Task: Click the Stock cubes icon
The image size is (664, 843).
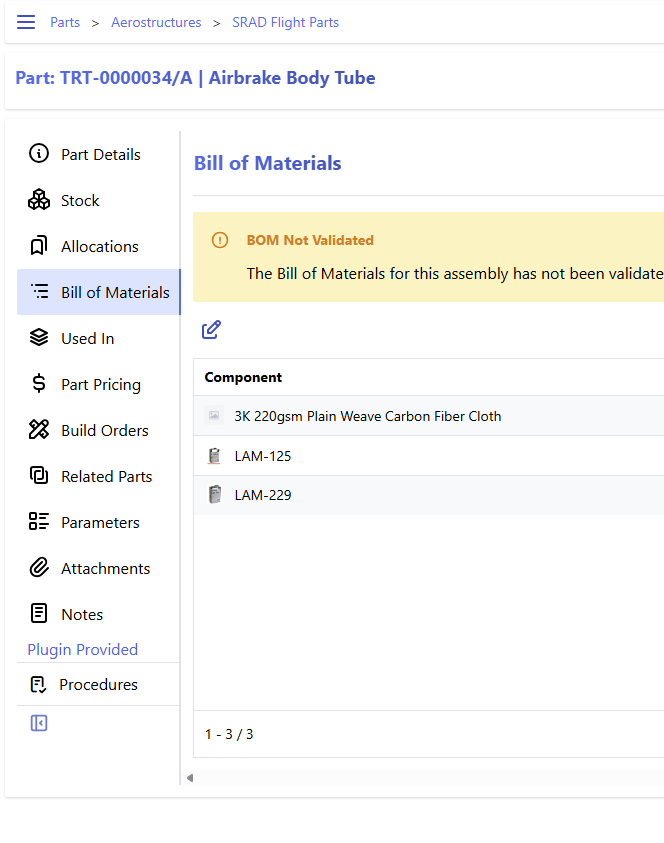Action: click(x=39, y=199)
